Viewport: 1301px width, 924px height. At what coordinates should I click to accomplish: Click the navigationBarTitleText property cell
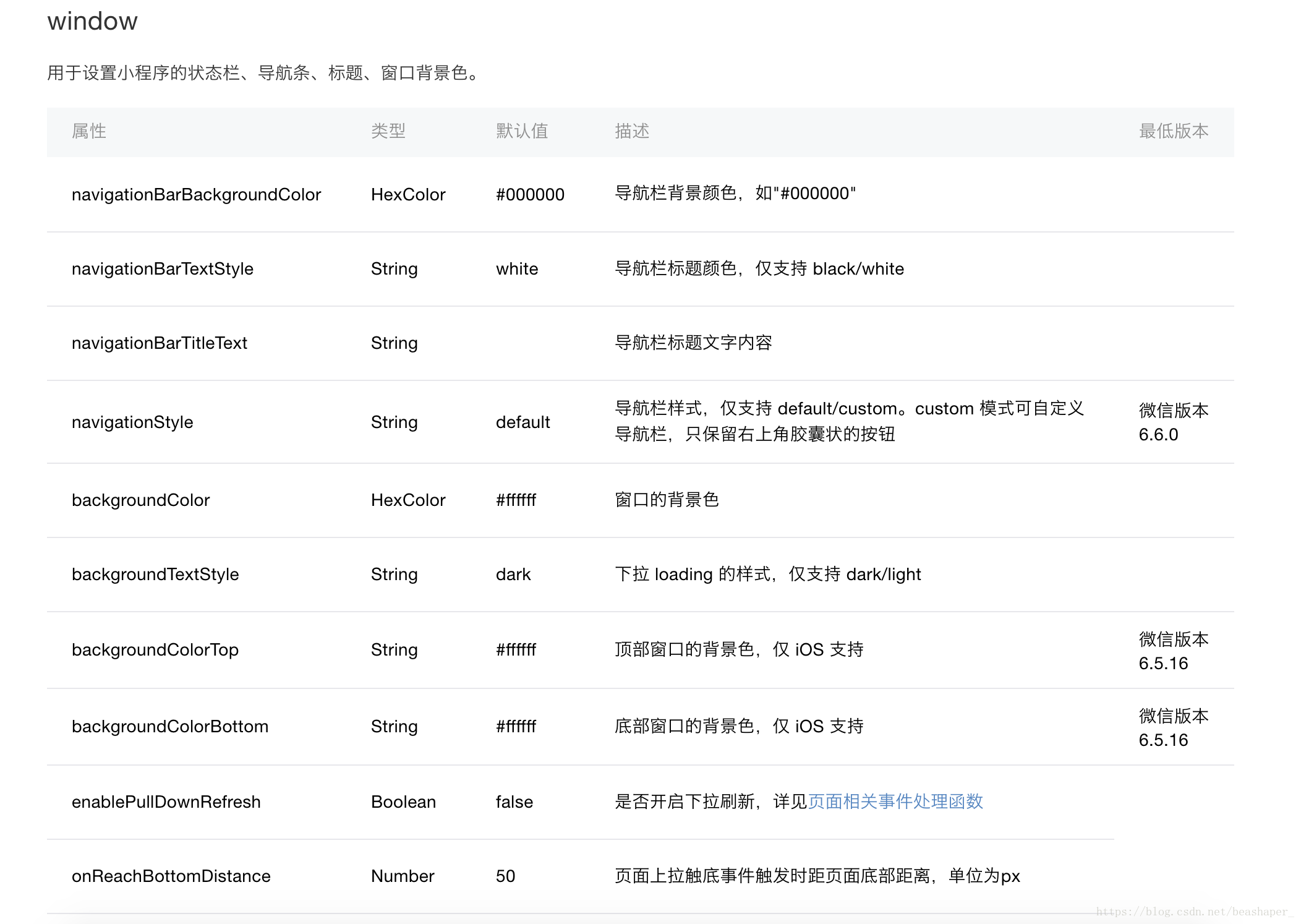[160, 343]
